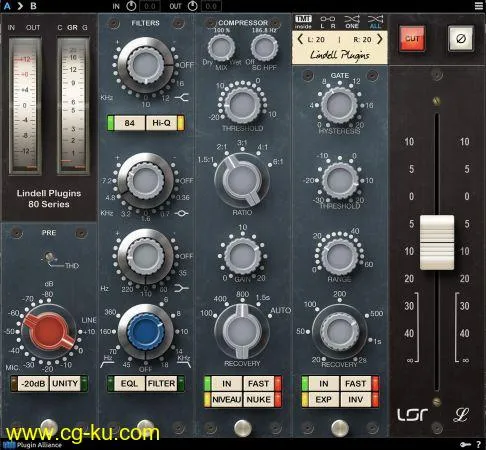This screenshot has width=486, height=450.
Task: Copy A to B using the arrow
Action: [x=20, y=6]
